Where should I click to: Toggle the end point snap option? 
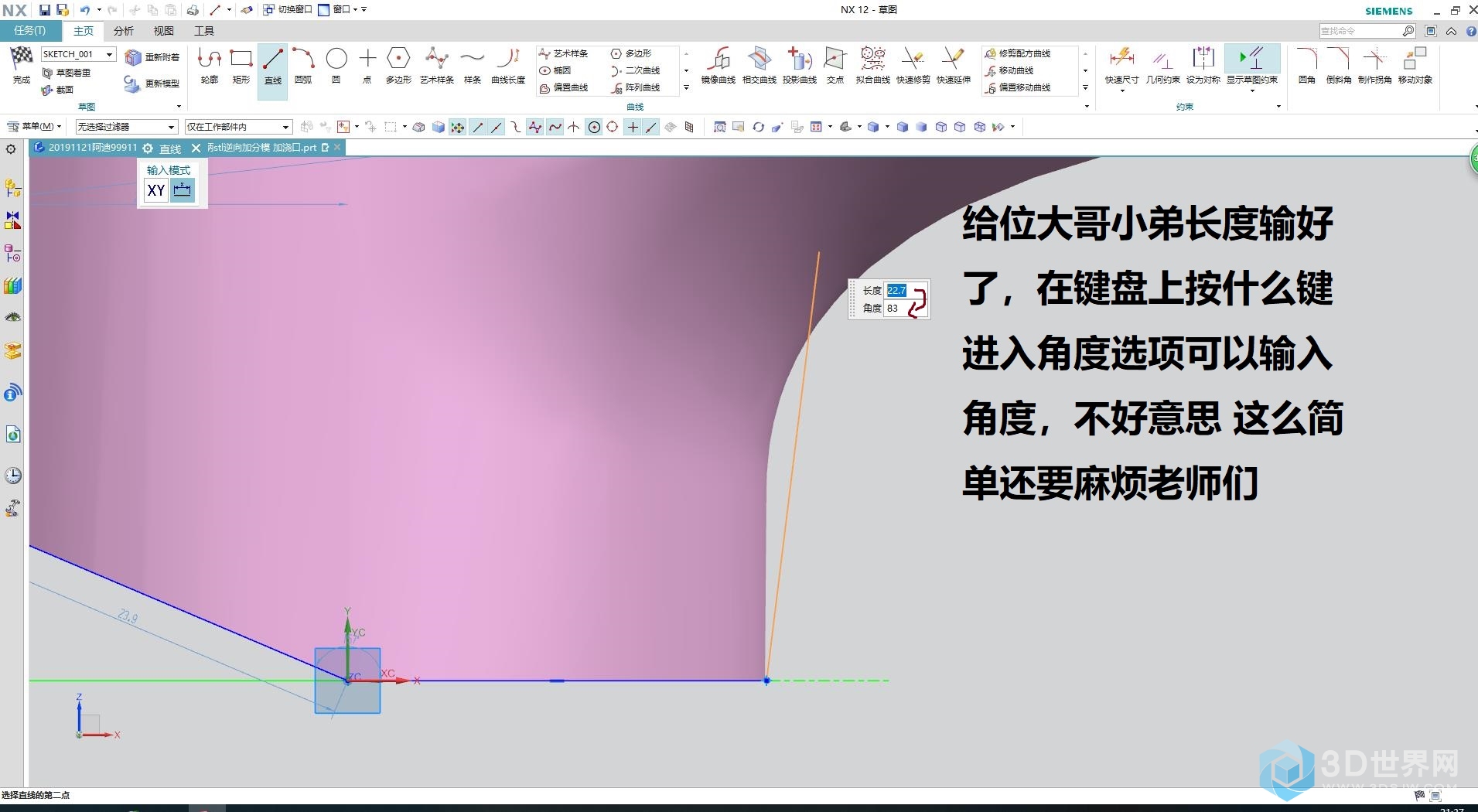pyautogui.click(x=478, y=127)
